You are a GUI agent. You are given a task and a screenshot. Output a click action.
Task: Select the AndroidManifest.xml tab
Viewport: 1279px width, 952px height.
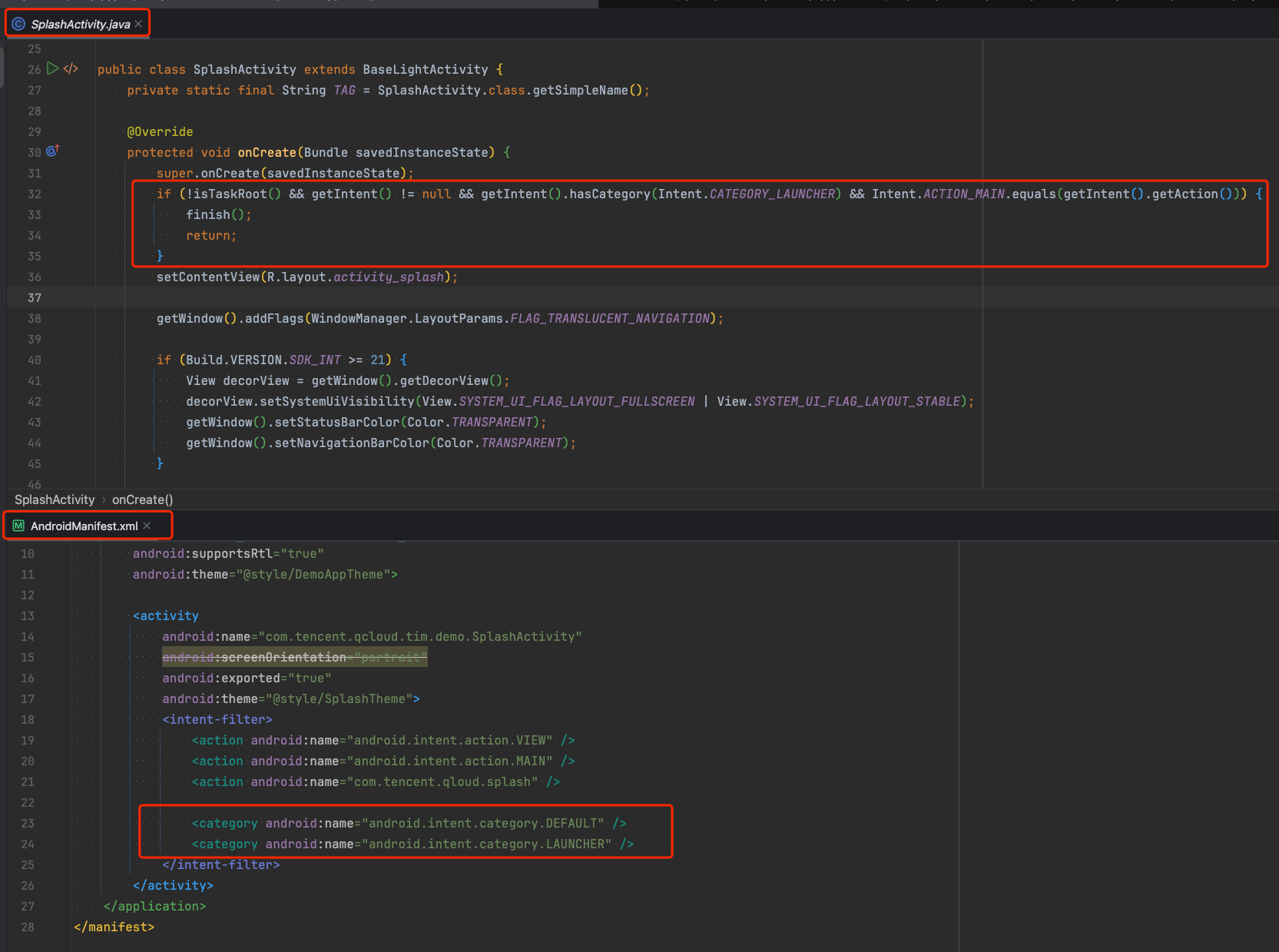pos(84,526)
